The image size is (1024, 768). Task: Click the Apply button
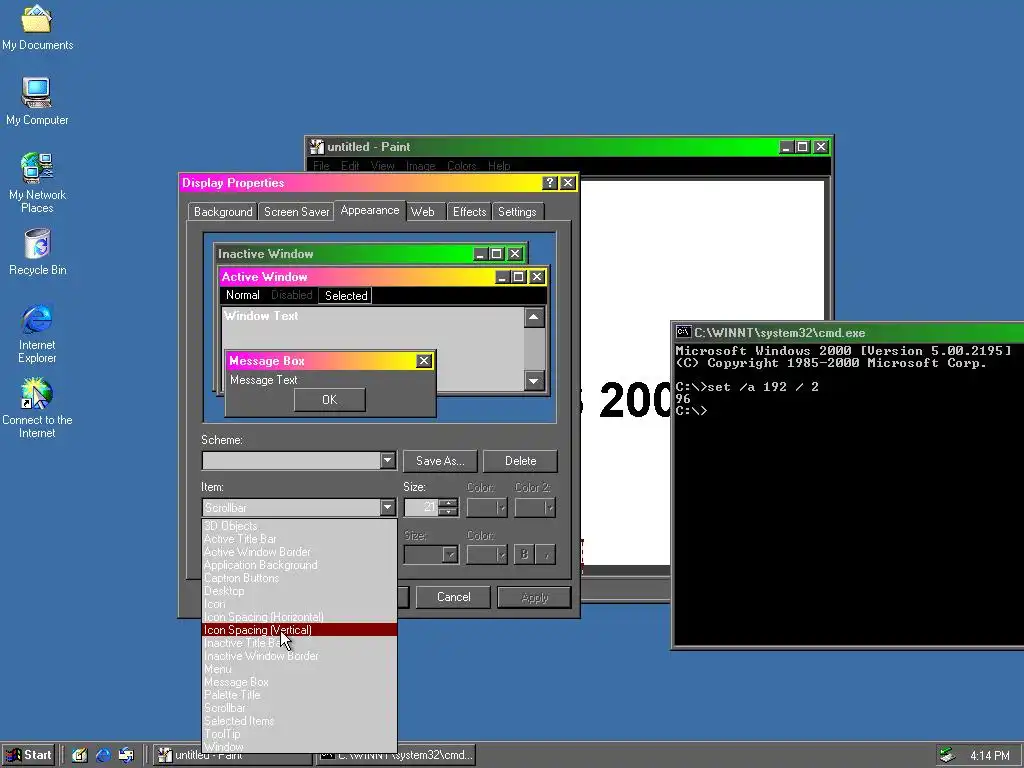[534, 597]
